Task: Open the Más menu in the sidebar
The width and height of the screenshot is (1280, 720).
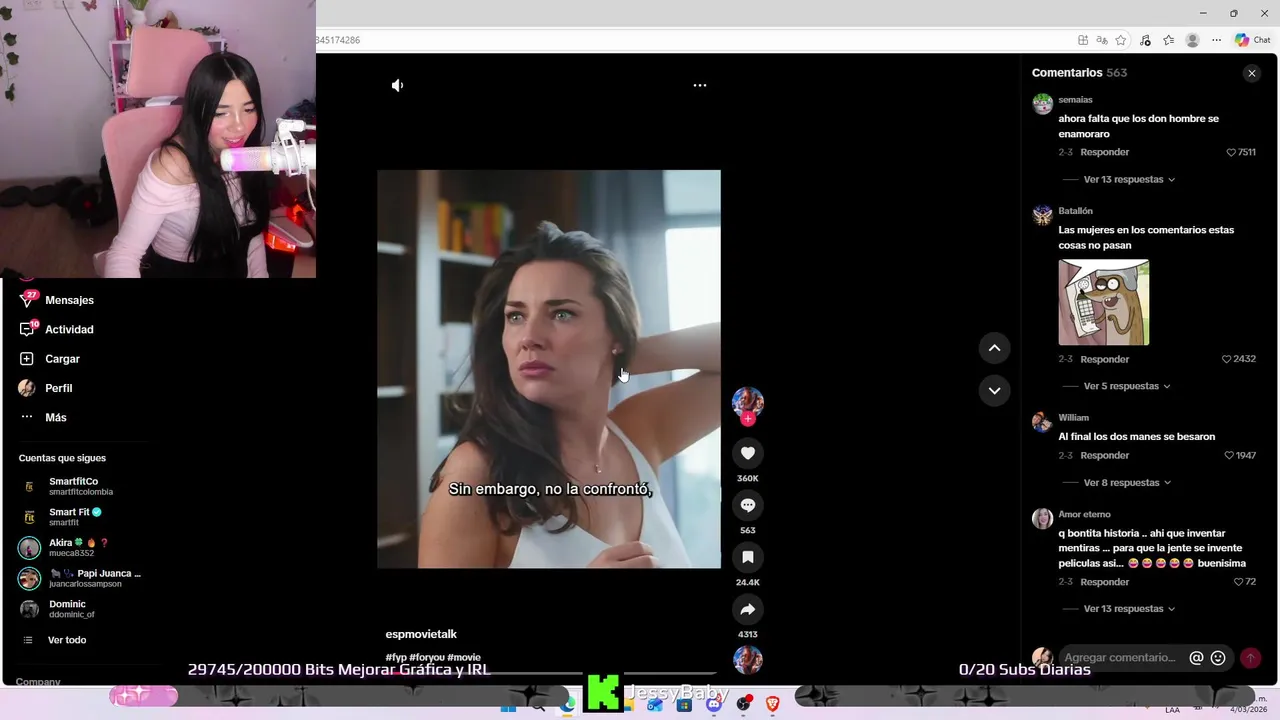Action: (x=55, y=417)
